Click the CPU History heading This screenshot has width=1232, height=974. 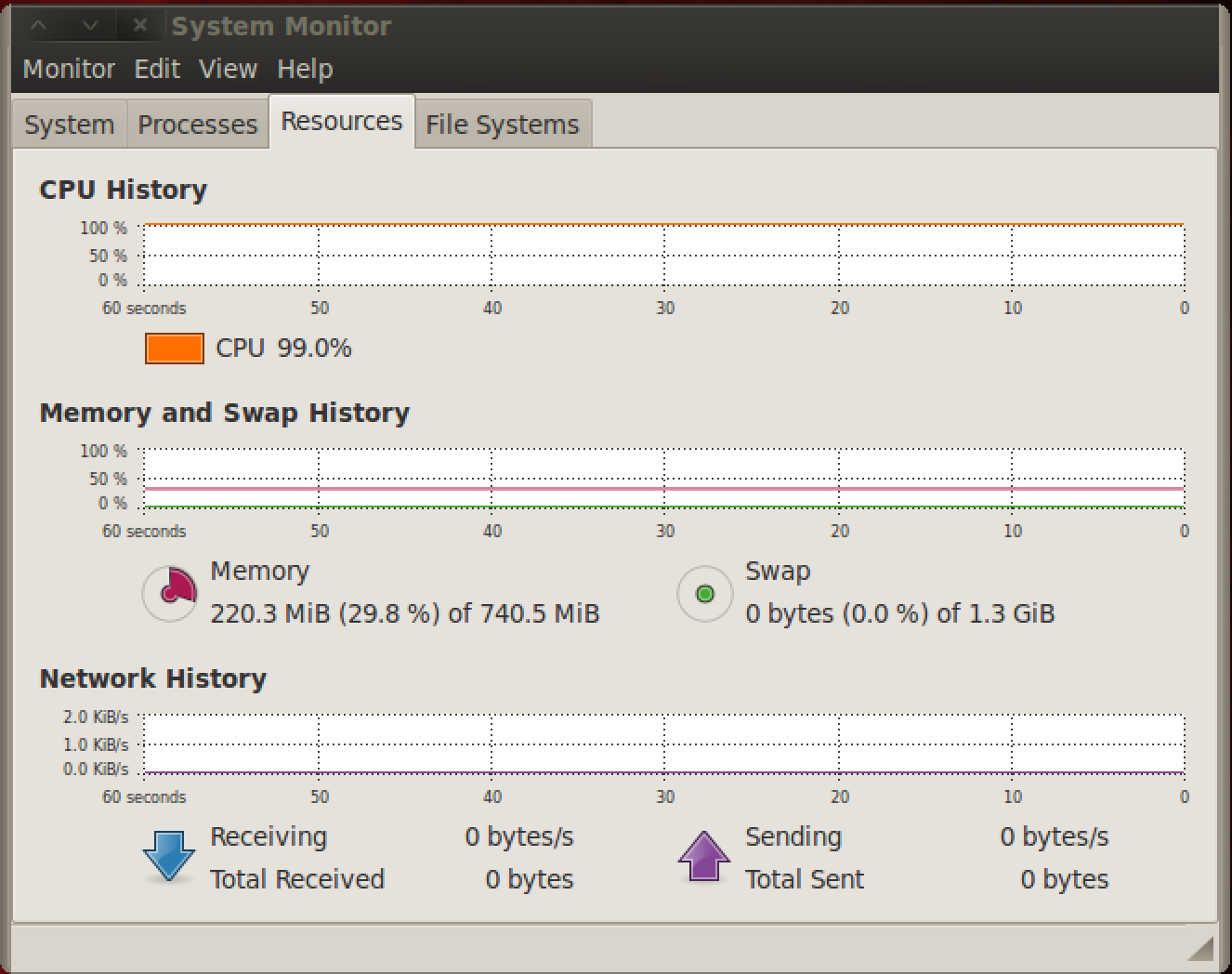pos(124,190)
